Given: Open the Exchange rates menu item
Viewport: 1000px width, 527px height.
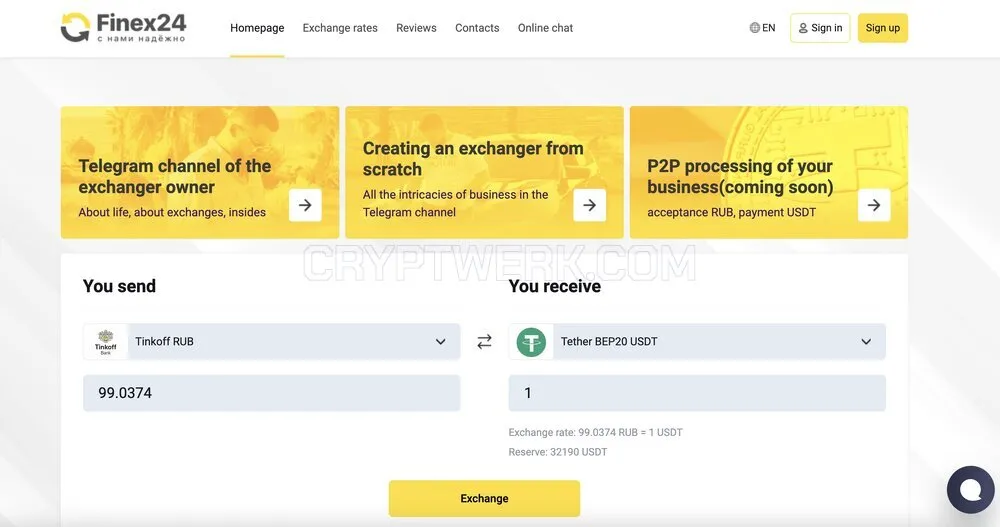Looking at the screenshot, I should 340,28.
